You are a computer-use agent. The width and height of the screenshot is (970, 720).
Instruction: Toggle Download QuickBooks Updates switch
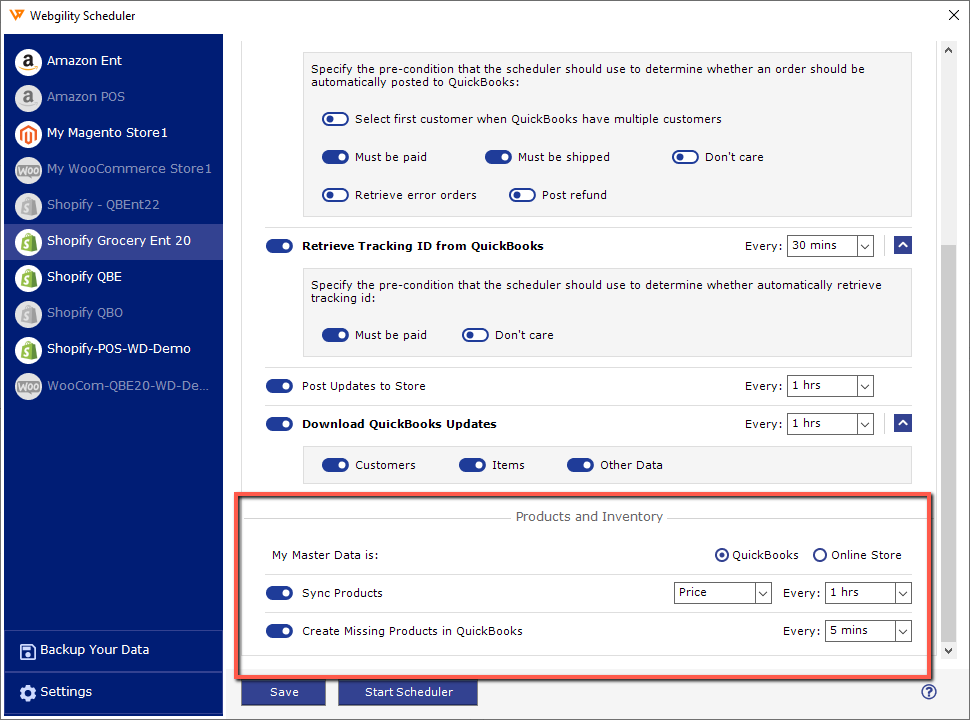[x=279, y=424]
